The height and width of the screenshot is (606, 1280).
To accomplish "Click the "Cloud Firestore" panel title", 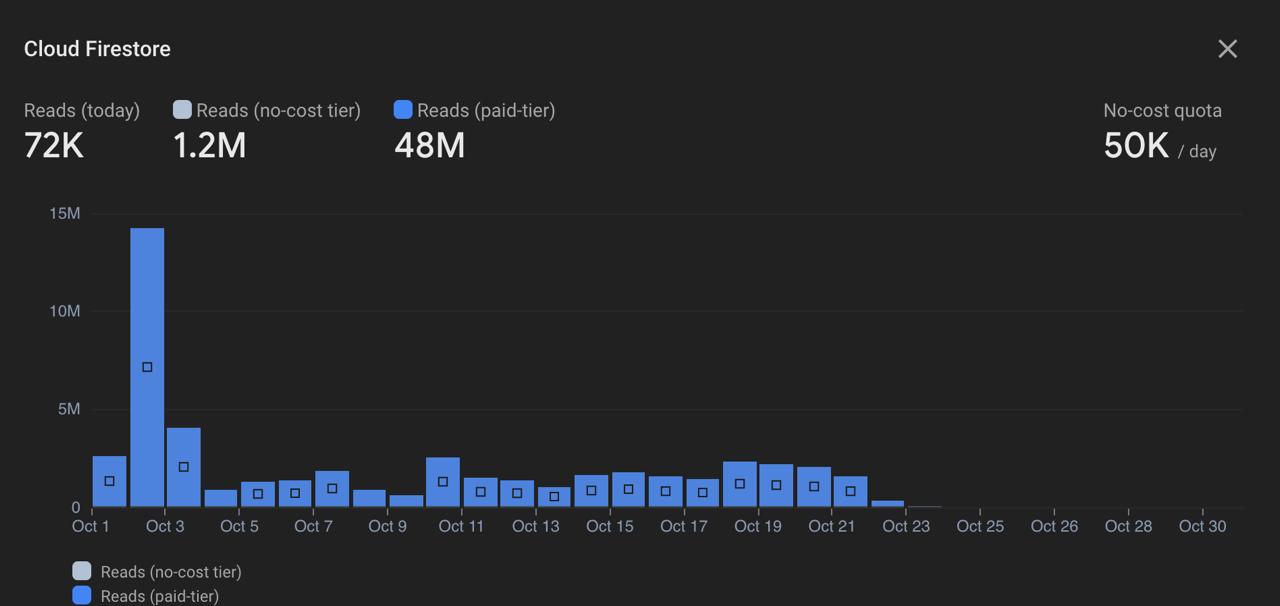I will pyautogui.click(x=97, y=49).
